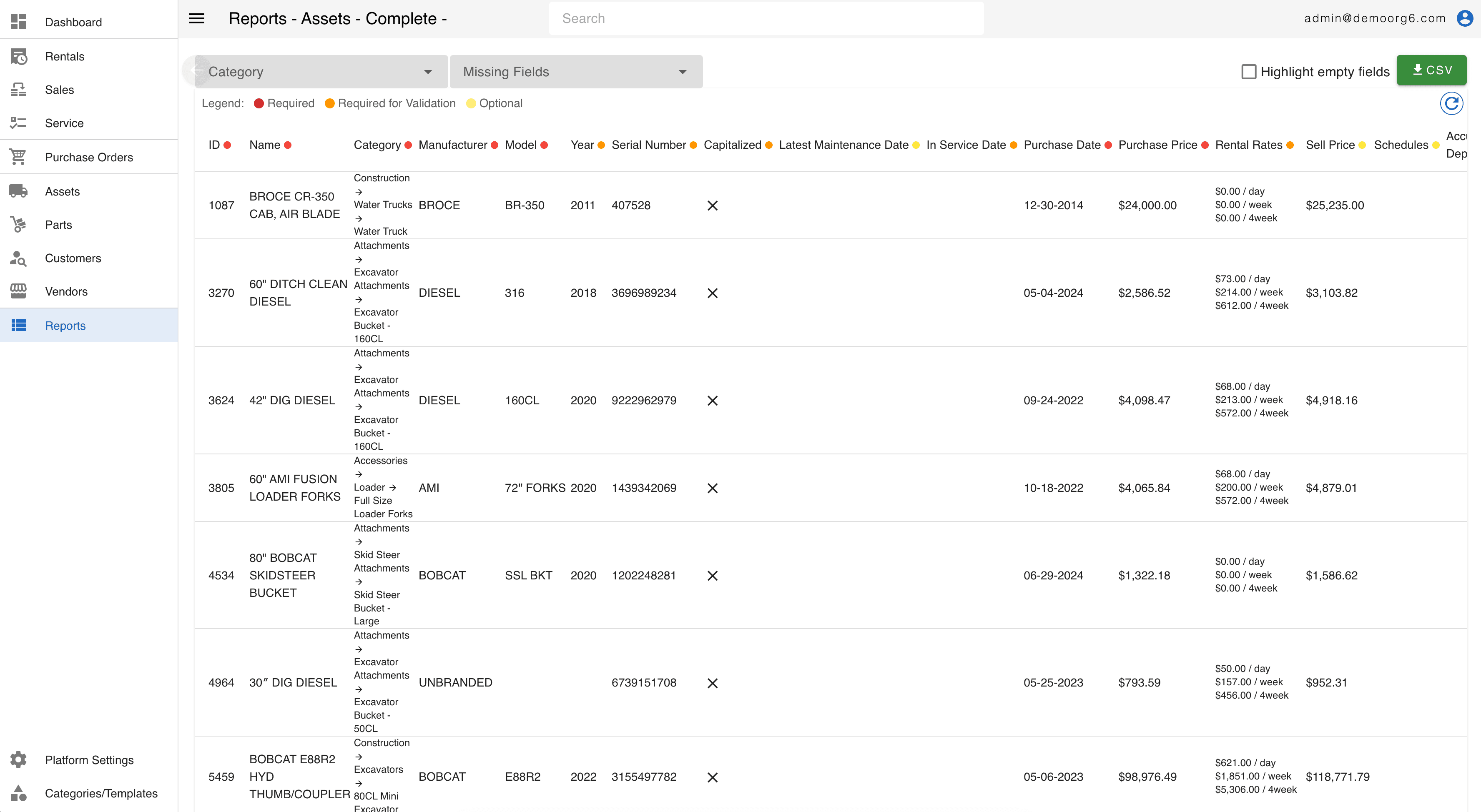The height and width of the screenshot is (812, 1481).
Task: Click the Vendors storefront icon
Action: pyautogui.click(x=18, y=291)
